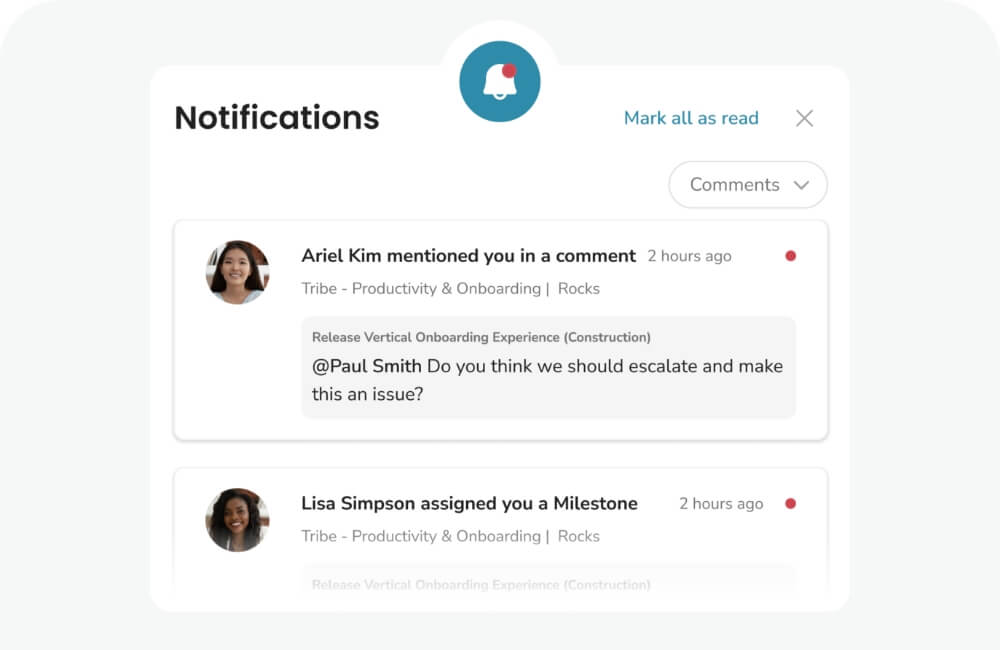
Task: Click the X to dismiss the notifications panel
Action: pos(804,118)
